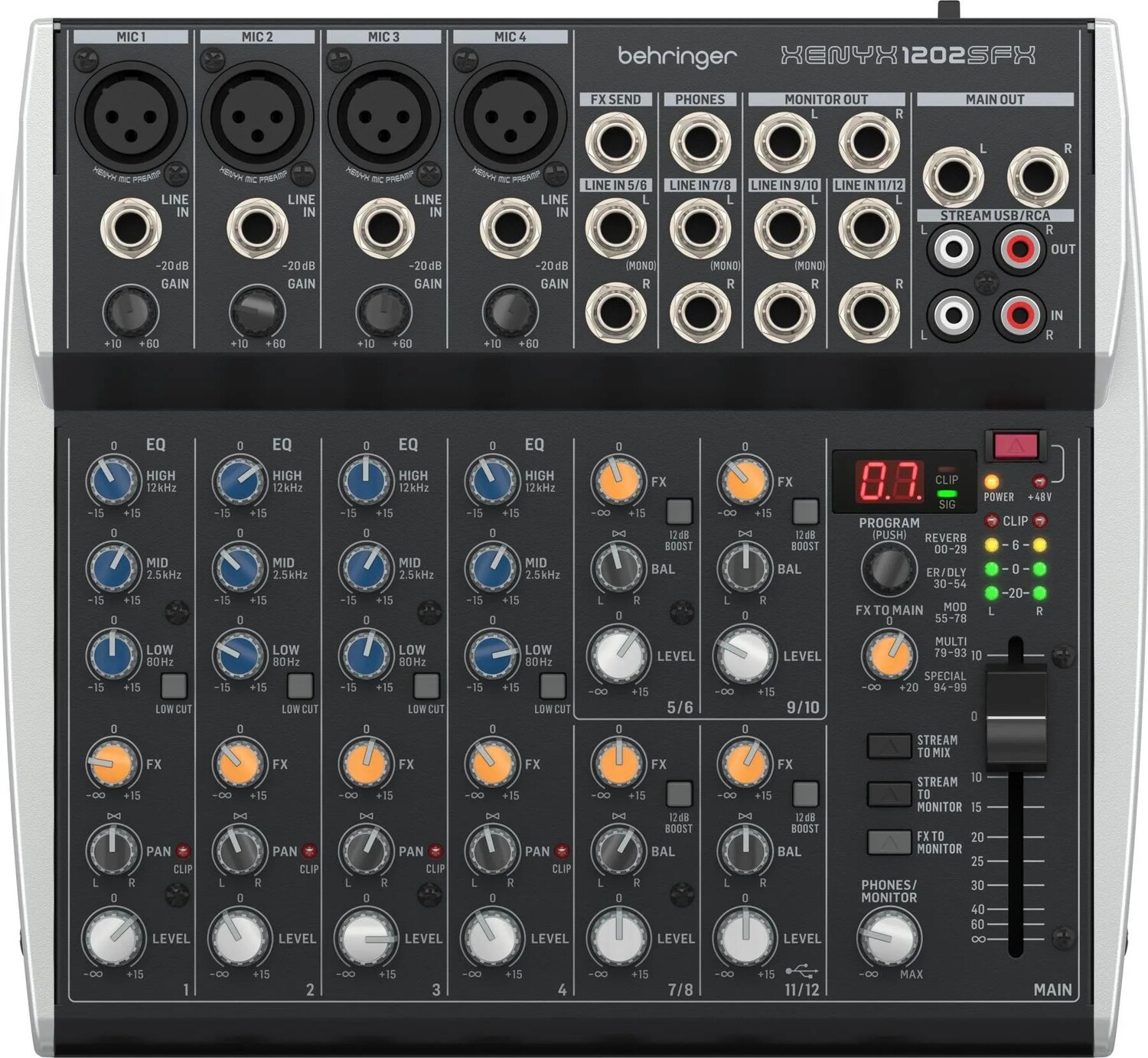The width and height of the screenshot is (1148, 1058).
Task: Enable the STREAM TO MIX button
Action: [889, 746]
